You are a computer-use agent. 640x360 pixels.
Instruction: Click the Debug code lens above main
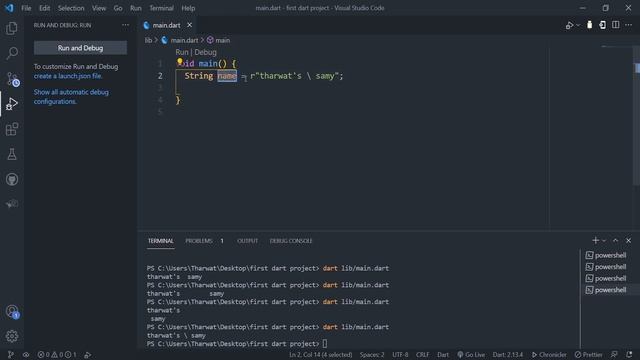(205, 52)
